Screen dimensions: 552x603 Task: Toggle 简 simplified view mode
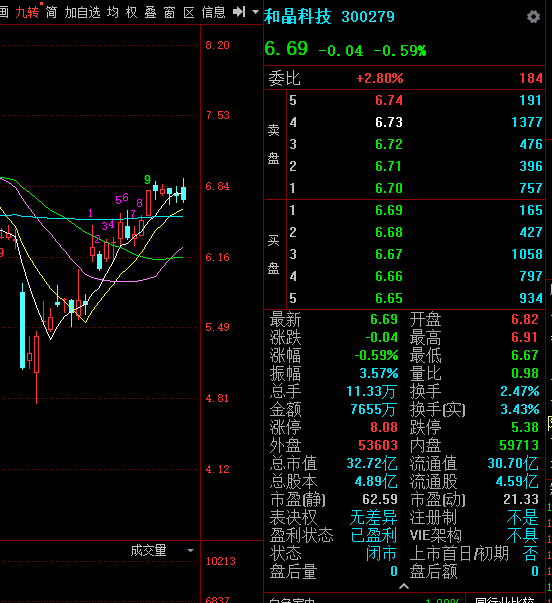click(51, 12)
